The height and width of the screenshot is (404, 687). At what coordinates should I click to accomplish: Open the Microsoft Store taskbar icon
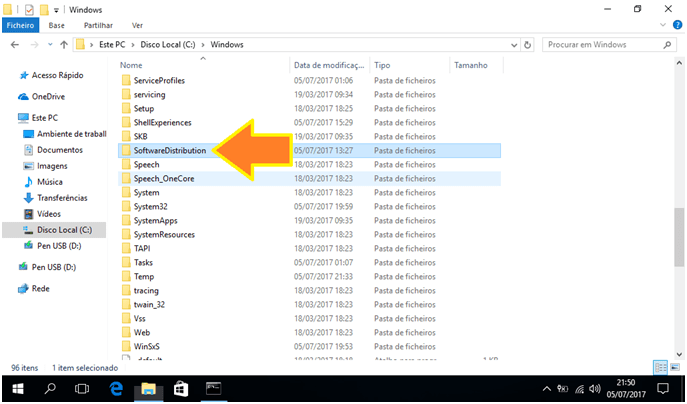181,388
